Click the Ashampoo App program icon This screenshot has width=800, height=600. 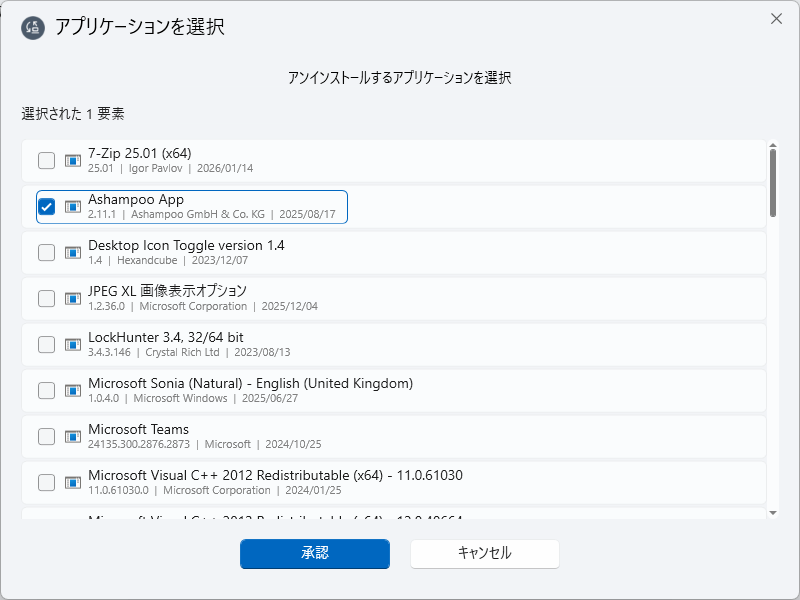[72, 207]
